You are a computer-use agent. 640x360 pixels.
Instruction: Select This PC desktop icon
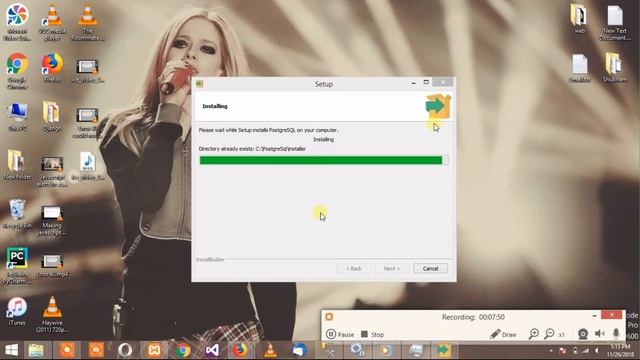[17, 117]
